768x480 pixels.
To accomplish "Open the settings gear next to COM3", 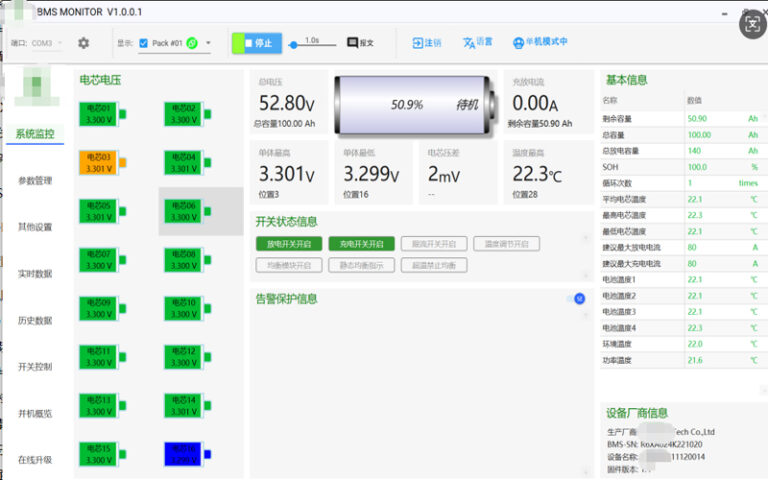I will (x=84, y=43).
